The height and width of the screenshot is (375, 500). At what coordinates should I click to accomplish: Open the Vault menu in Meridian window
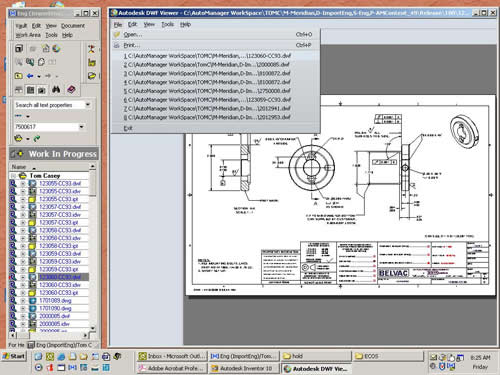tap(21, 26)
